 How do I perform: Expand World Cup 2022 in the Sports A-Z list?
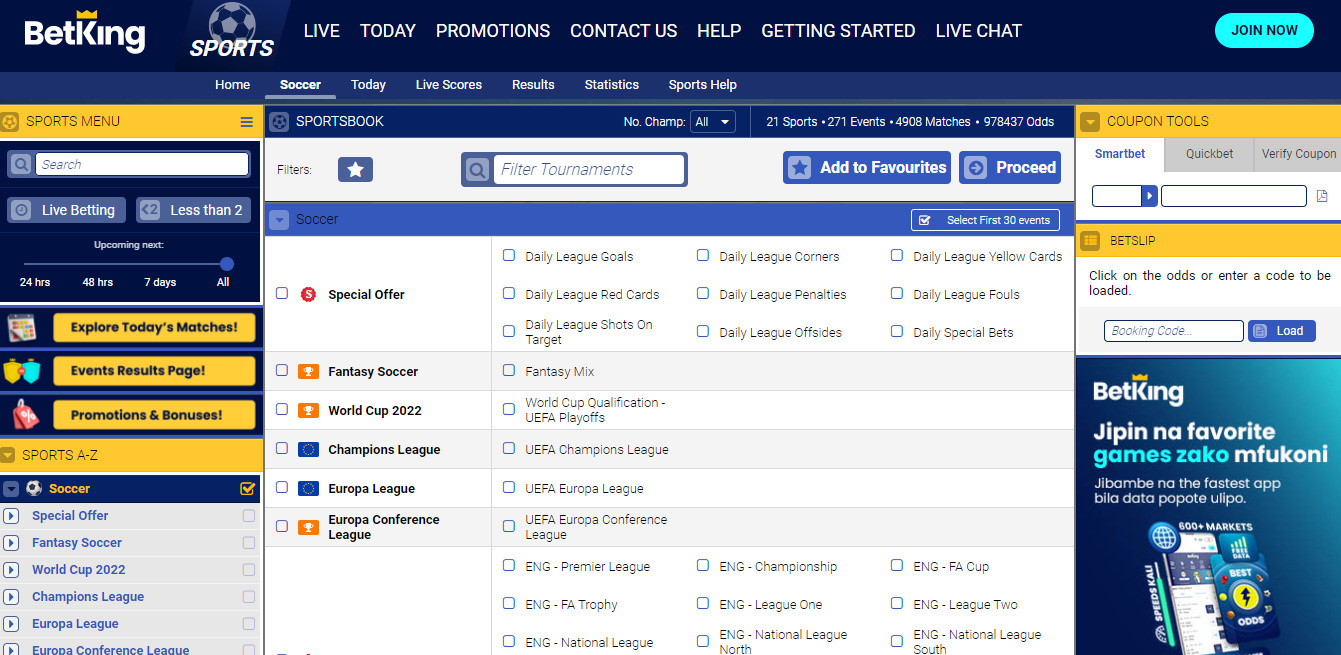(11, 570)
